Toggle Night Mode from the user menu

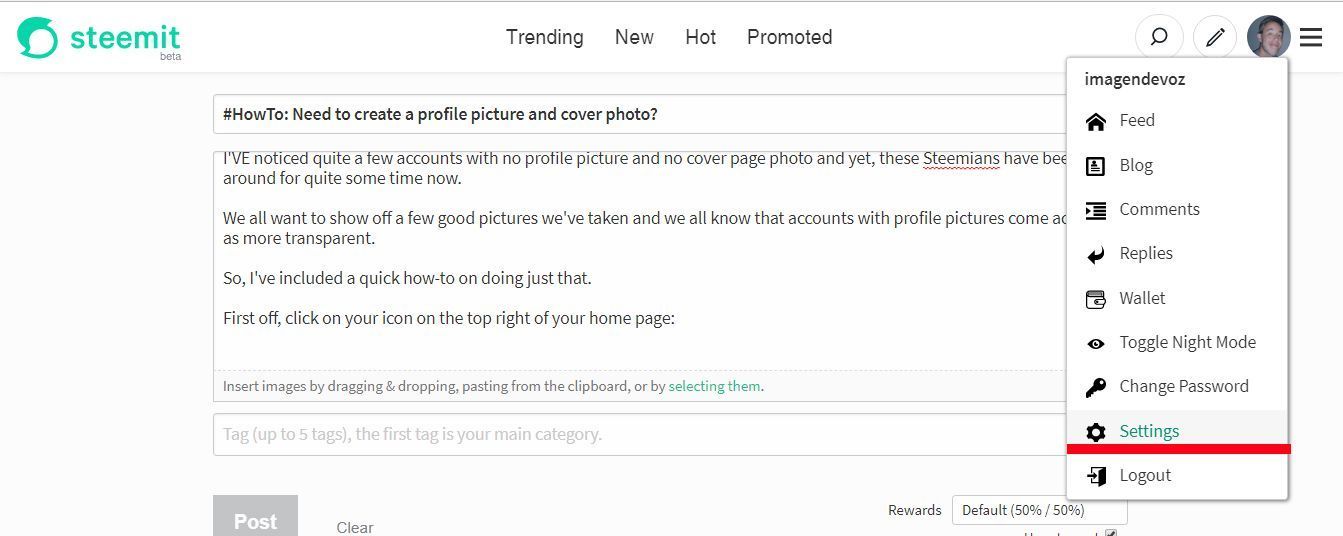1186,342
